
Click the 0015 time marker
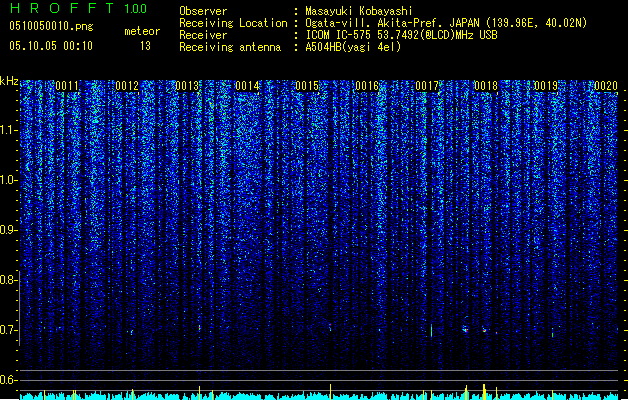(307, 86)
